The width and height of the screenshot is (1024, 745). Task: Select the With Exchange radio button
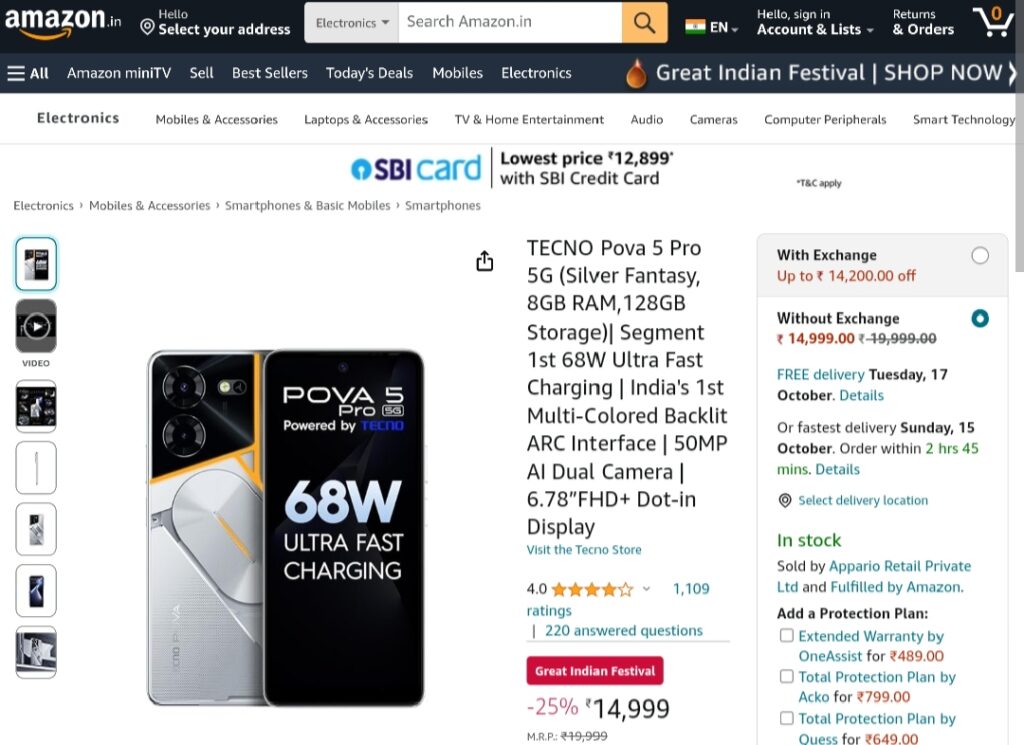[980, 255]
